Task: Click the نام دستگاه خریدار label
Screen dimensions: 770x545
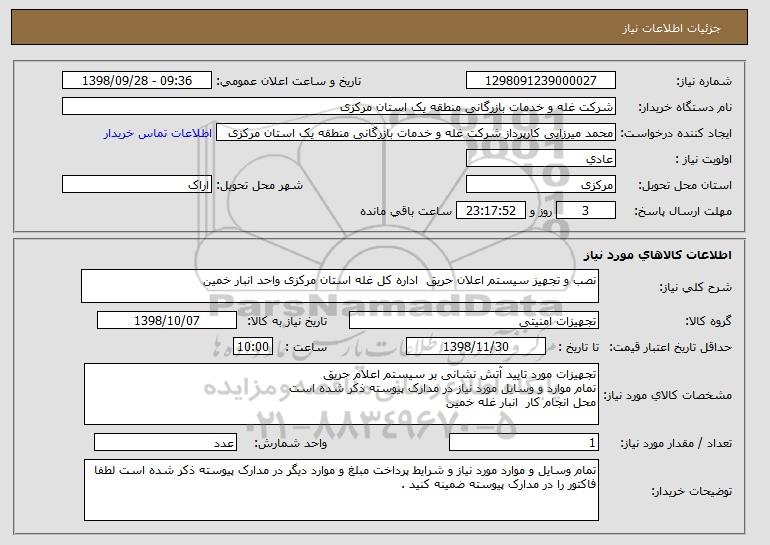Action: pos(685,107)
